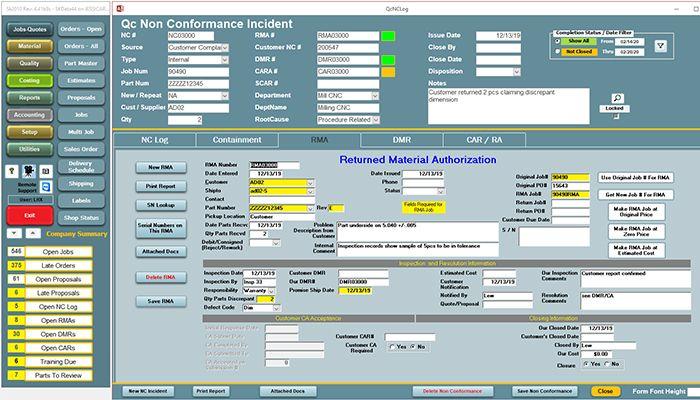The height and width of the screenshot is (400, 700).
Task: Select the Show All radio button
Action: click(x=557, y=41)
